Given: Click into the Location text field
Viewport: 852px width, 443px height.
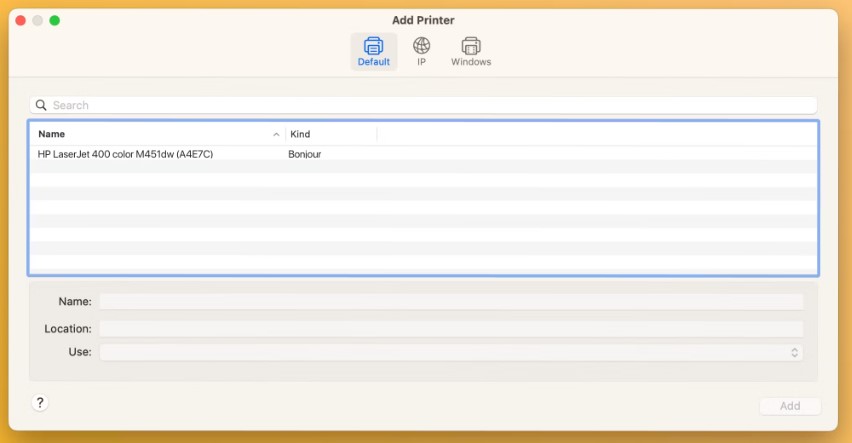Looking at the screenshot, I should [451, 328].
